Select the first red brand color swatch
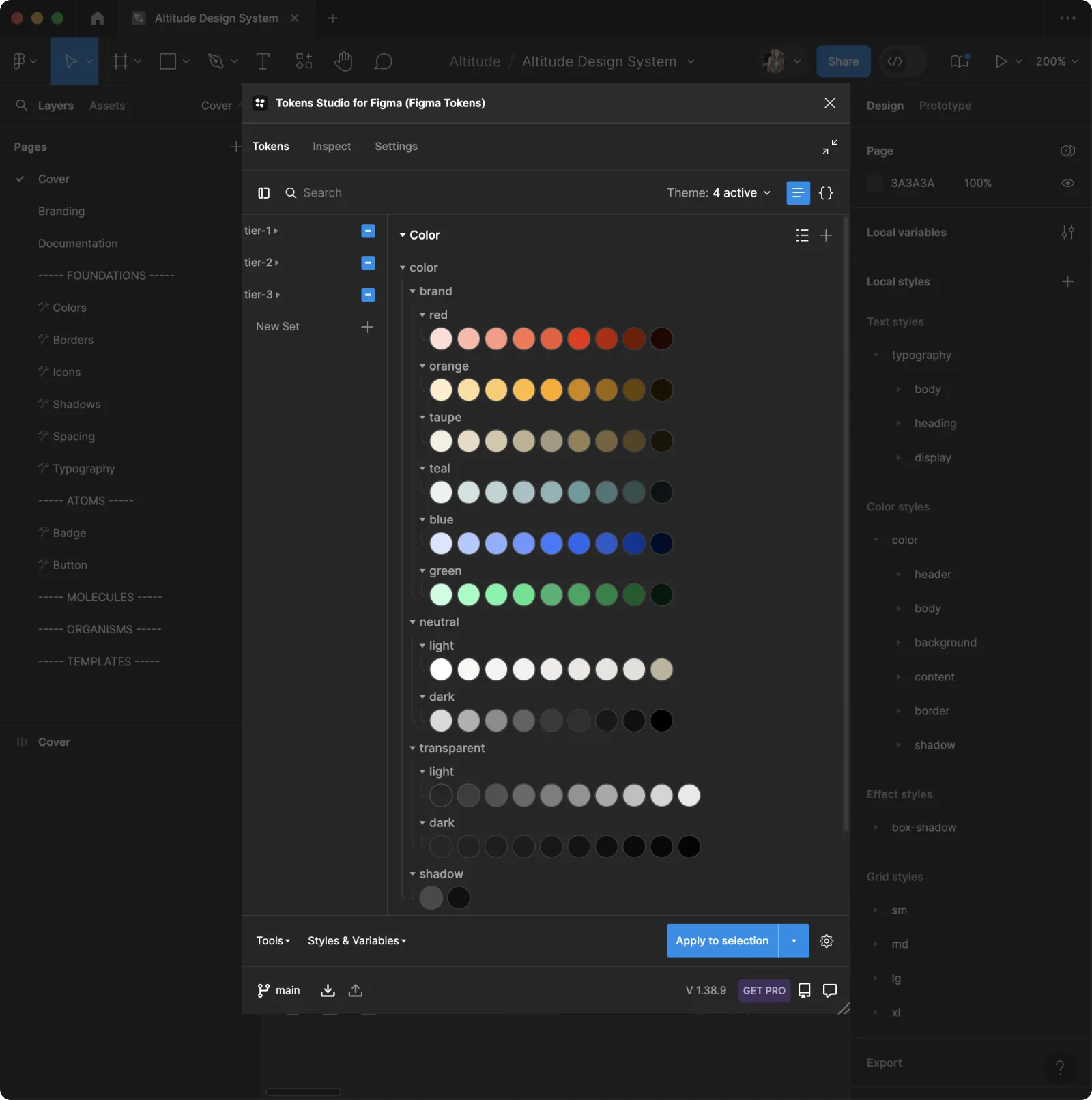1092x1100 pixels. coord(441,338)
